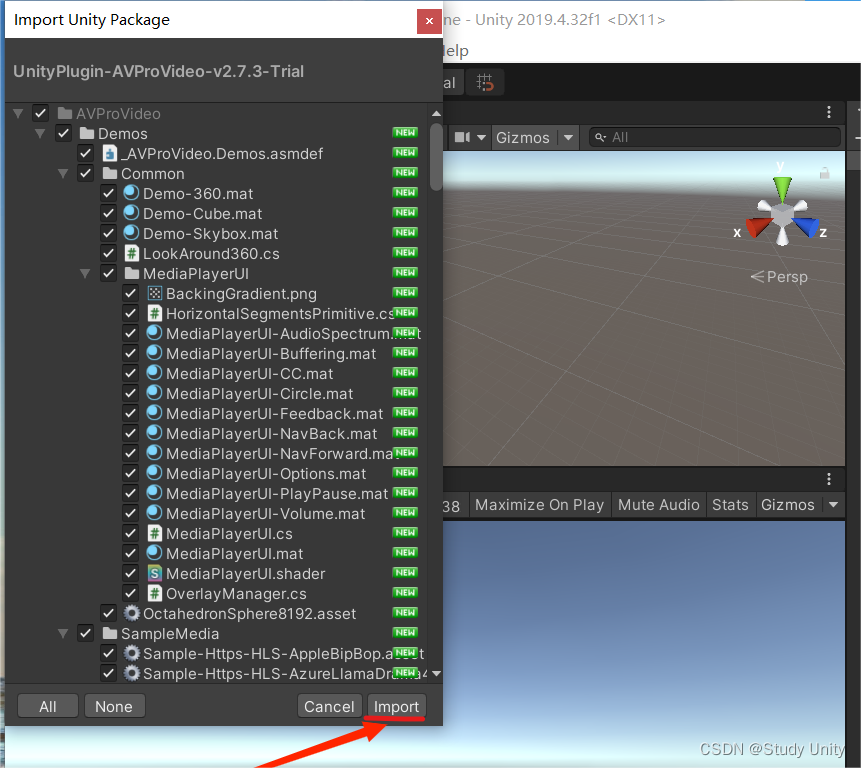This screenshot has width=861, height=768.
Task: Uncheck MediaPlayerUI-Volume.mat checkbox
Action: click(130, 513)
